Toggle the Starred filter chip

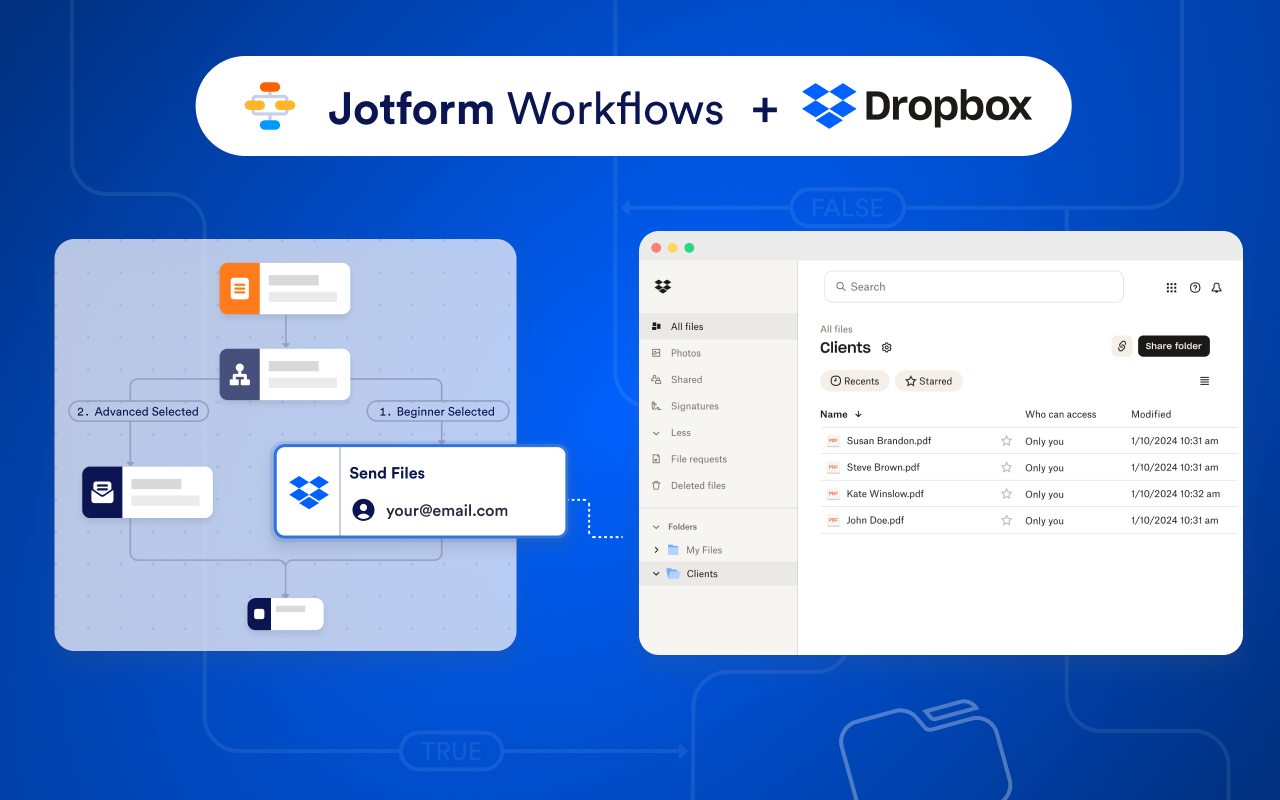(x=929, y=381)
